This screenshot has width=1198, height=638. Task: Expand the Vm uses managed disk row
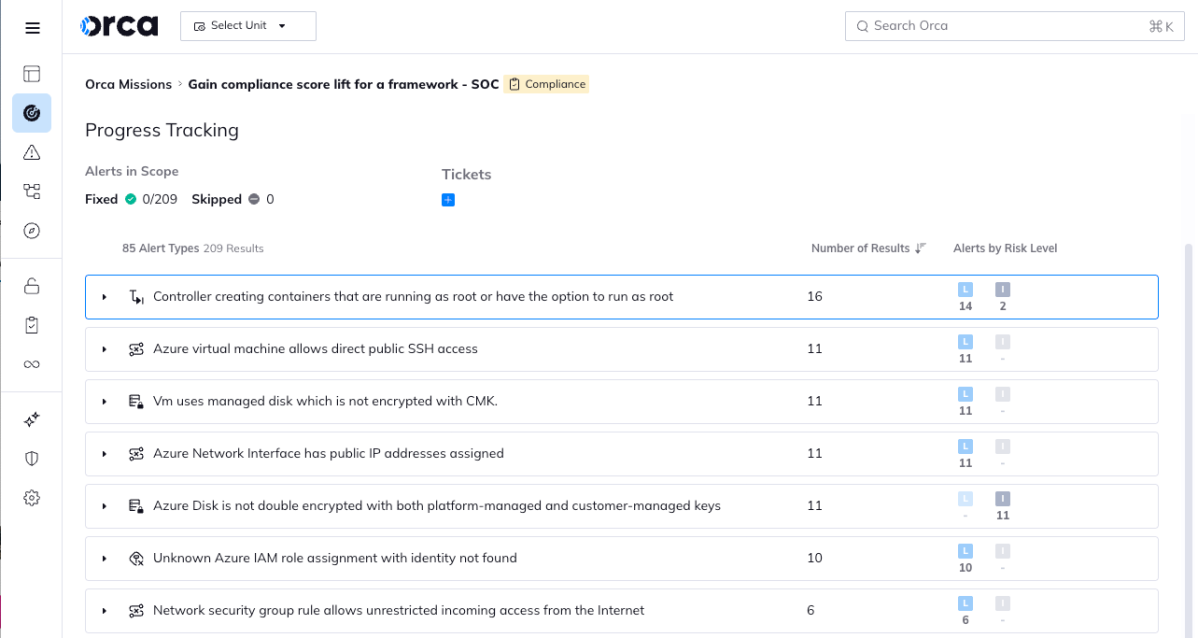[x=104, y=401]
